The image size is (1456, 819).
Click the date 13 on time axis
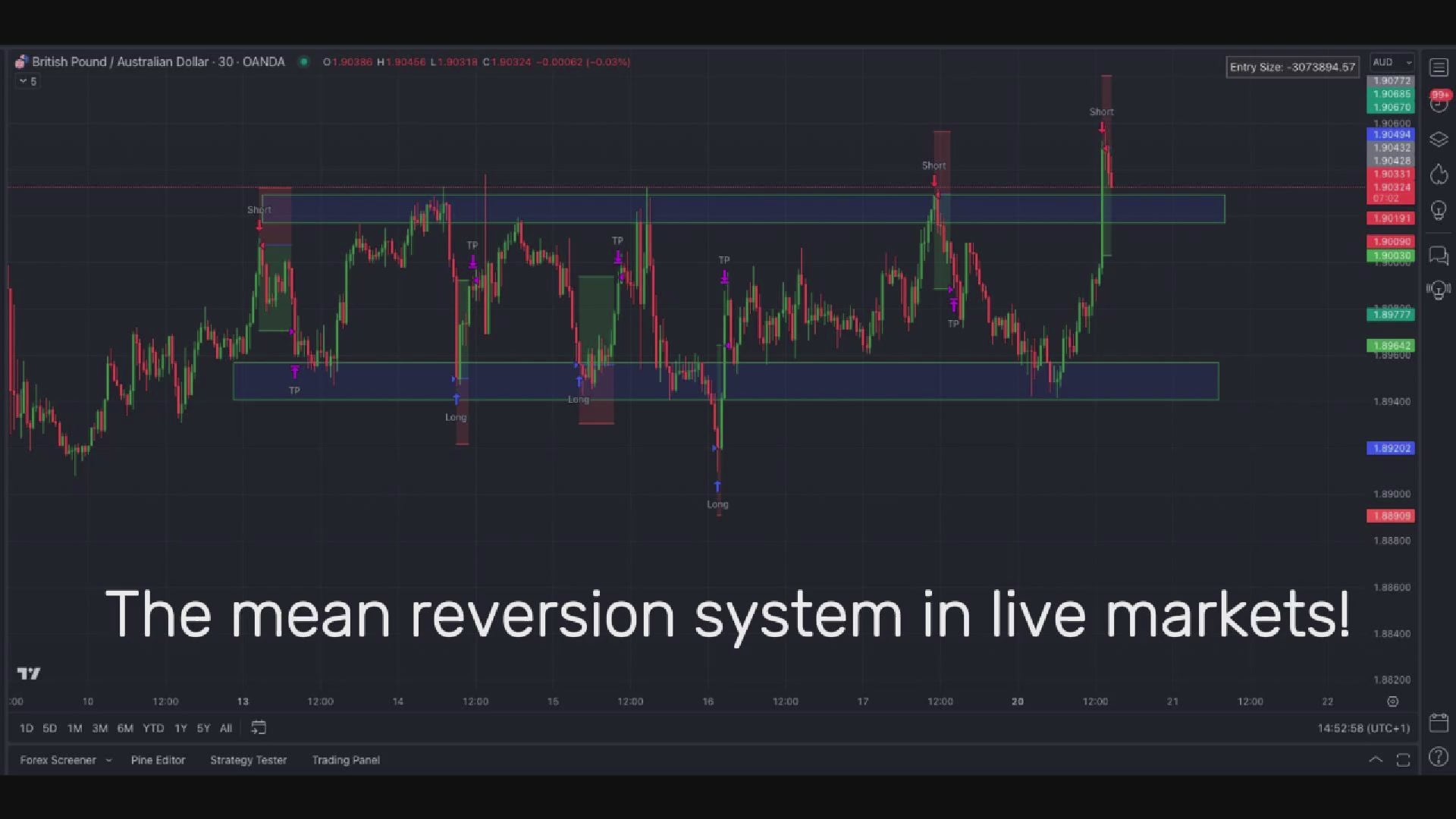tap(243, 701)
